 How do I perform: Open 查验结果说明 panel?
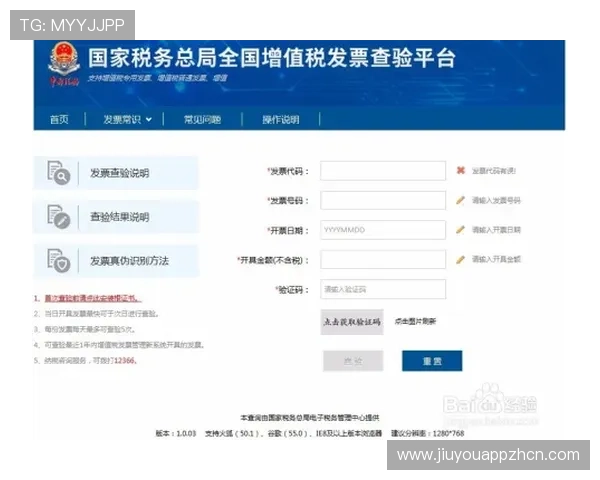pyautogui.click(x=116, y=217)
